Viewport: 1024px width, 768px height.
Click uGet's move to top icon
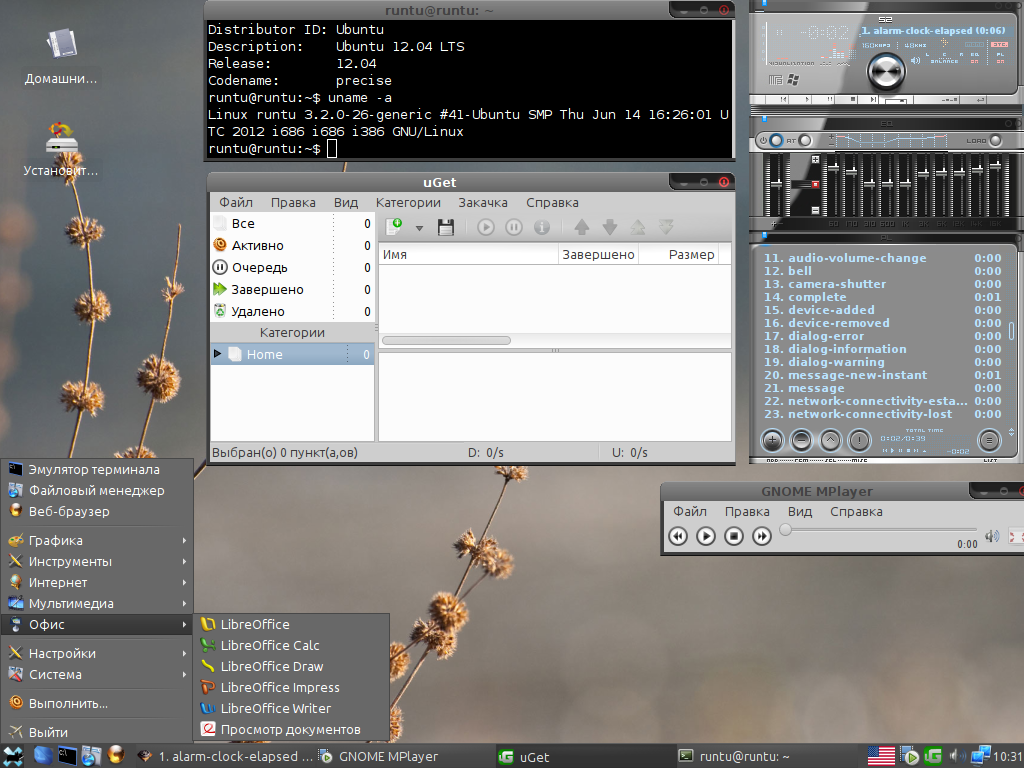coord(638,227)
